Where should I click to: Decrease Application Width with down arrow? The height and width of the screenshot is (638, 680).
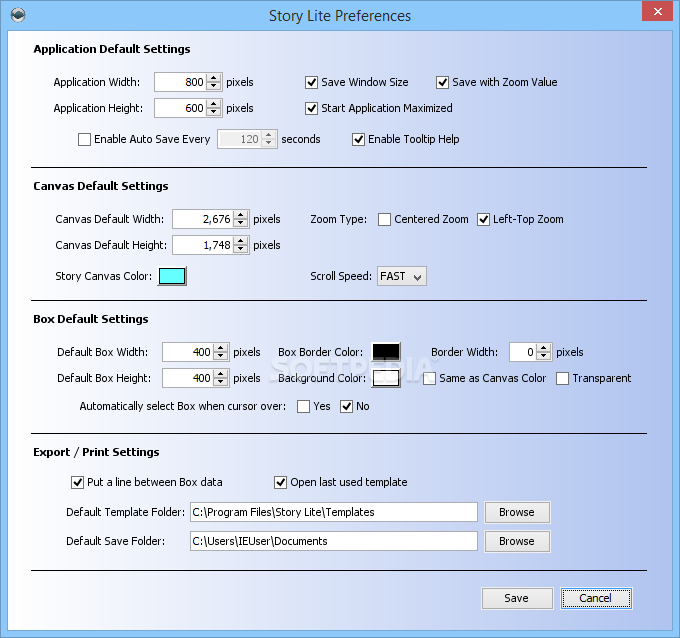(x=213, y=86)
